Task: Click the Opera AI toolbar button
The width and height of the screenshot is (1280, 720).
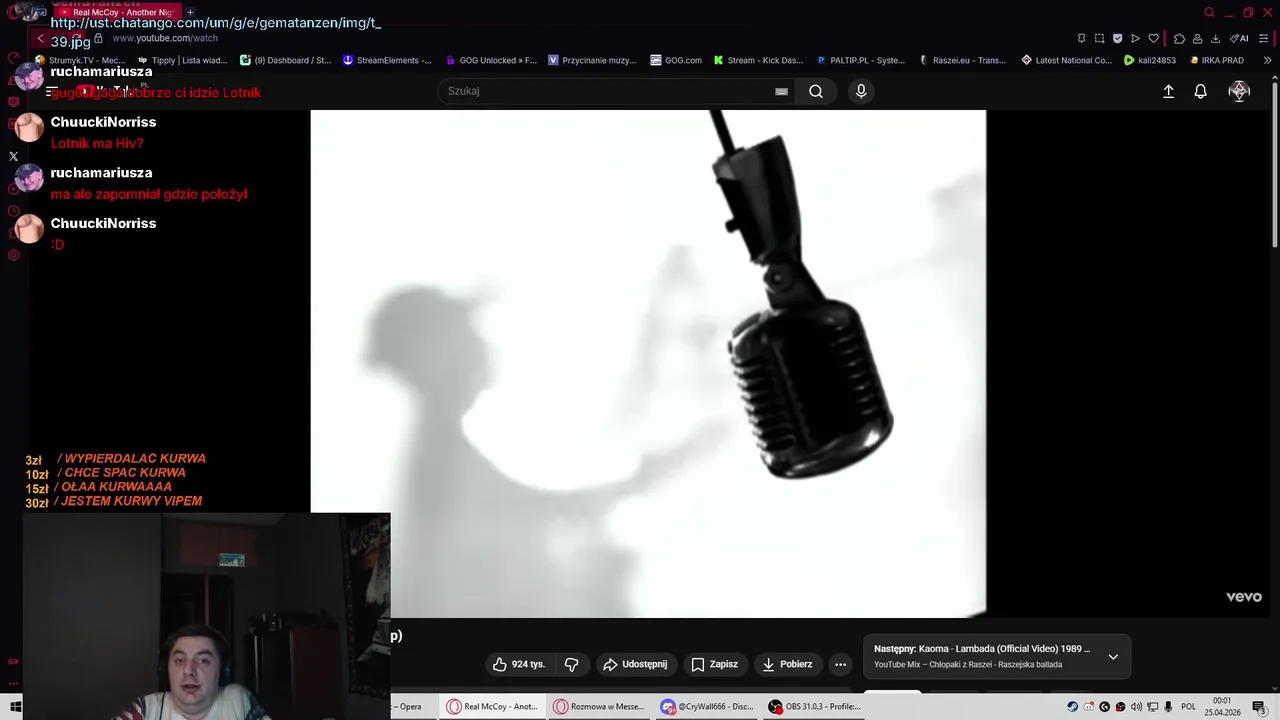Action: pos(1239,38)
